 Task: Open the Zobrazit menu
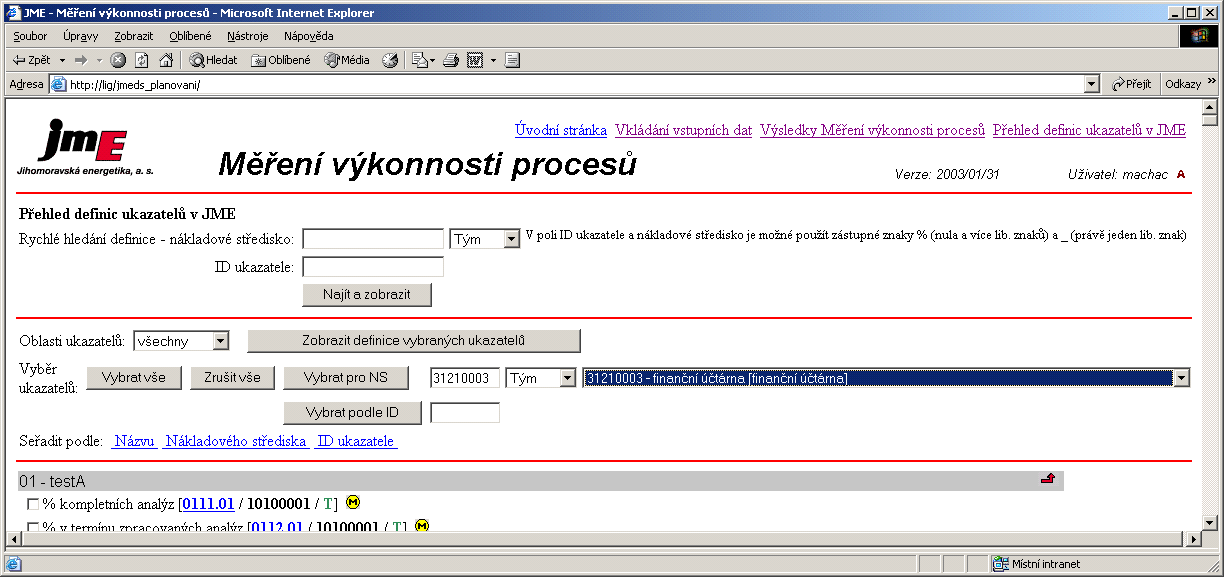pos(134,36)
